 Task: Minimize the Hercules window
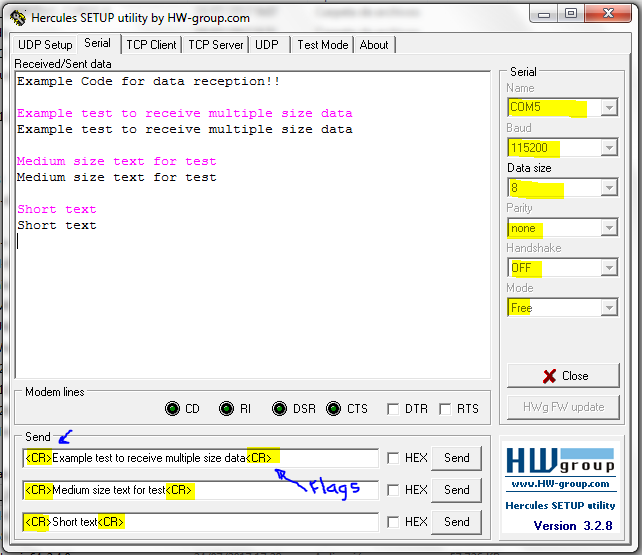point(544,14)
